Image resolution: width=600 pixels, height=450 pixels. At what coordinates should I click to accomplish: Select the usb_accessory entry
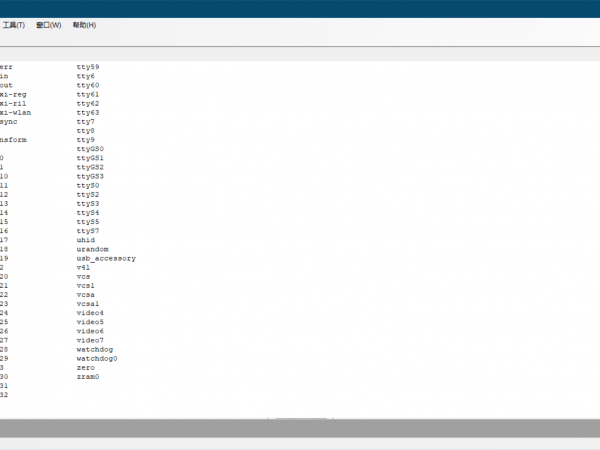tap(106, 258)
